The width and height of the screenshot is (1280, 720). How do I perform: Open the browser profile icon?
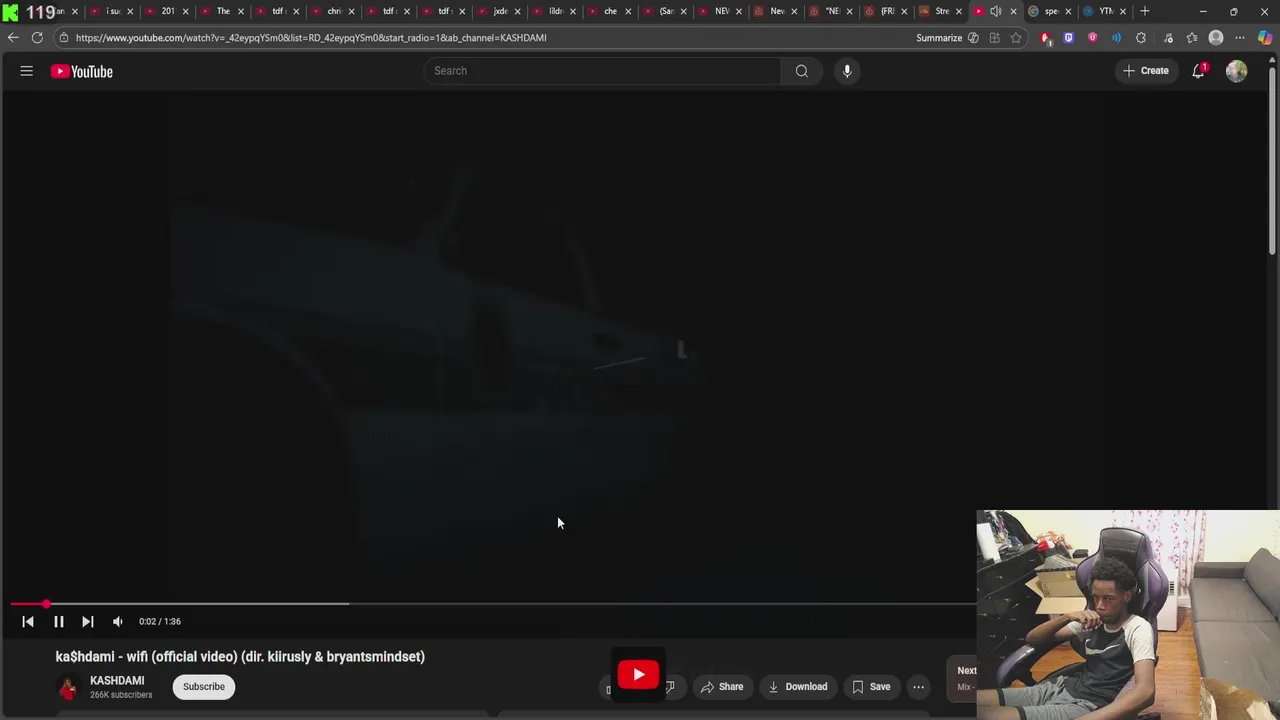pos(1216,38)
